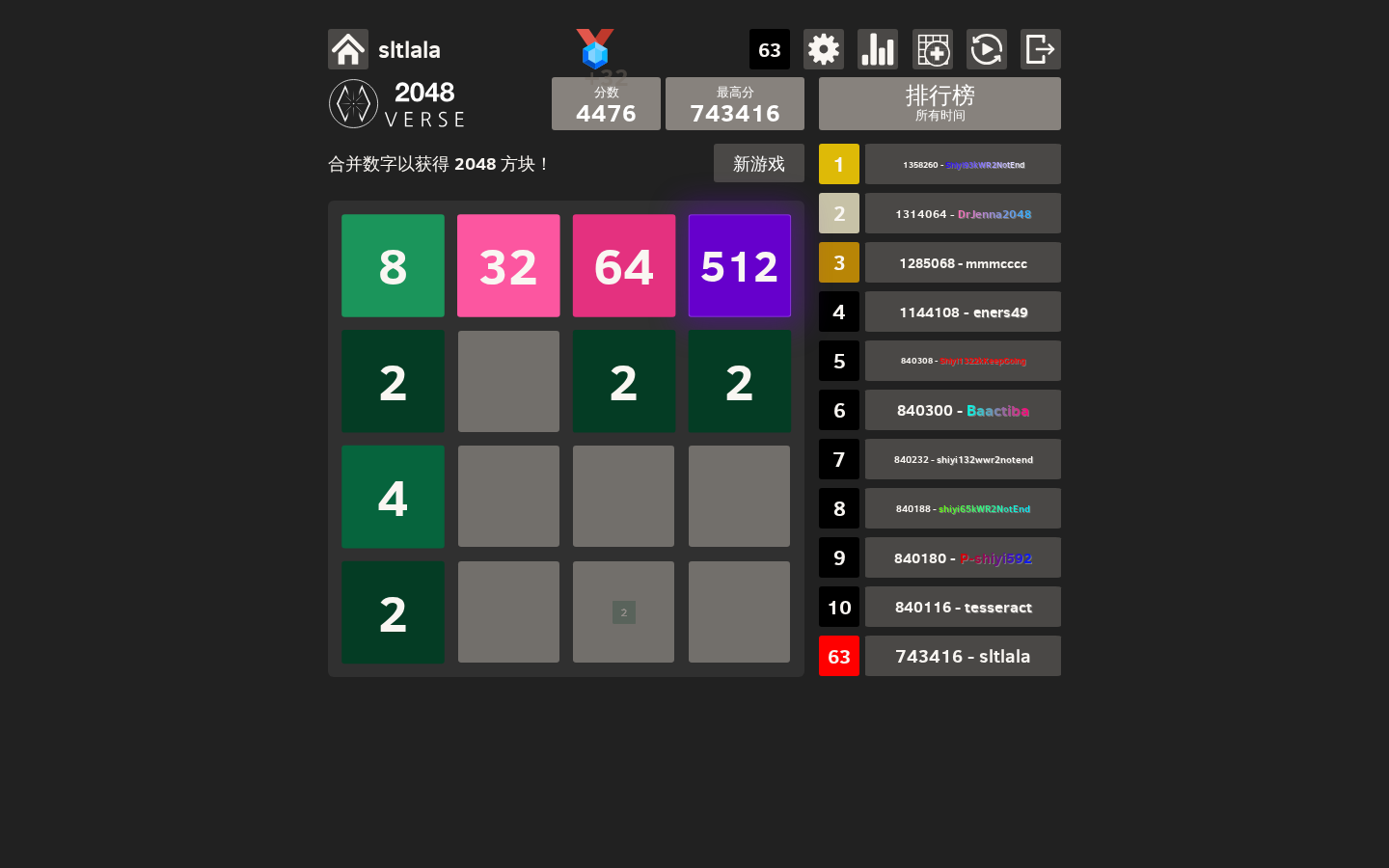Open leaderboard entry shiyi132wwr2notend
Viewport: 1389px width, 868px height.
coord(963,459)
